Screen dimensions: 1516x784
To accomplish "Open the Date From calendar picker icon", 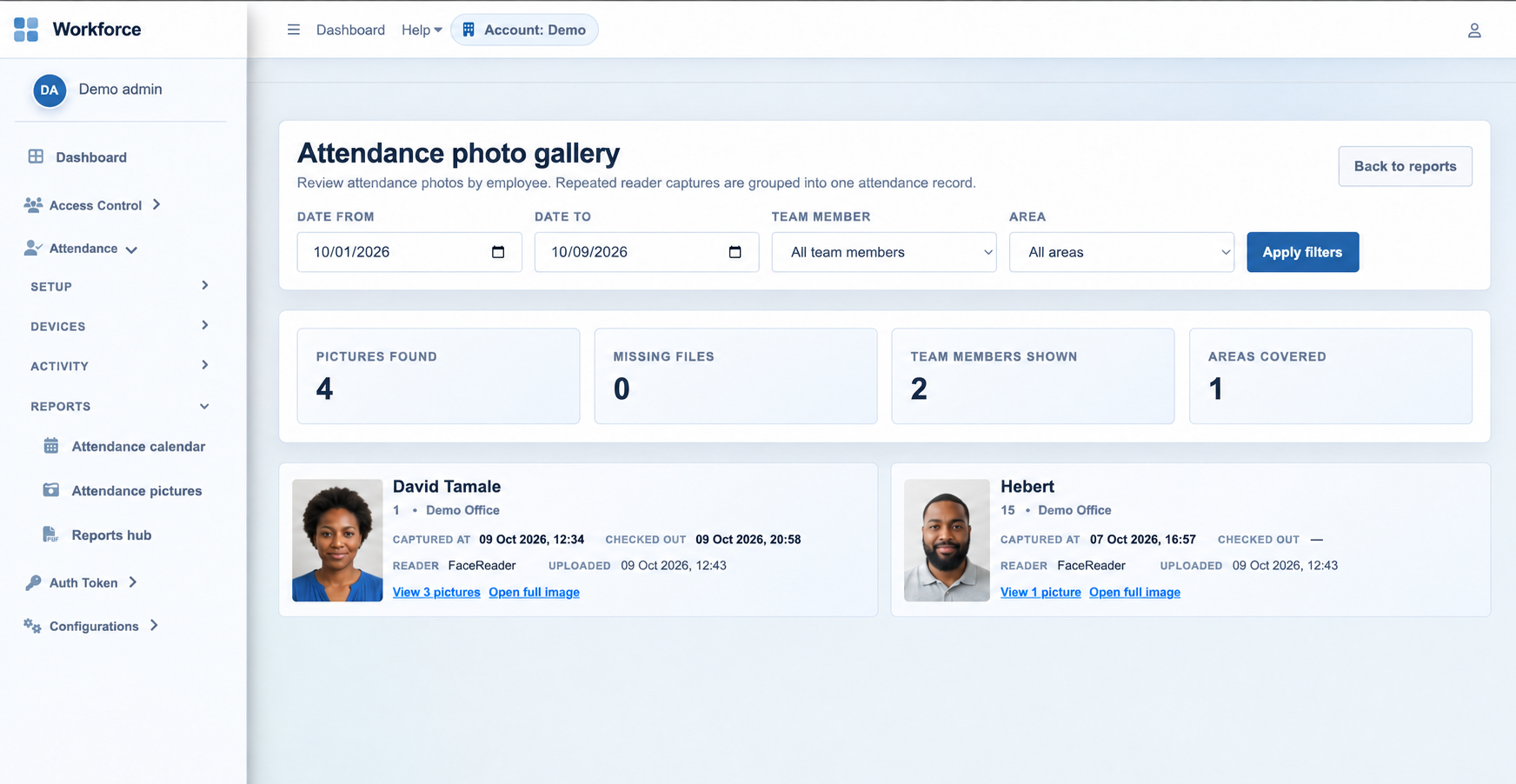I will pos(498,252).
